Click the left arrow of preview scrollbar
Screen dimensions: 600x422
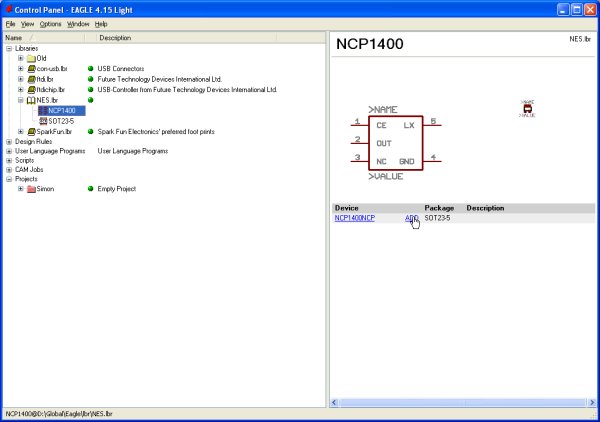(334, 402)
